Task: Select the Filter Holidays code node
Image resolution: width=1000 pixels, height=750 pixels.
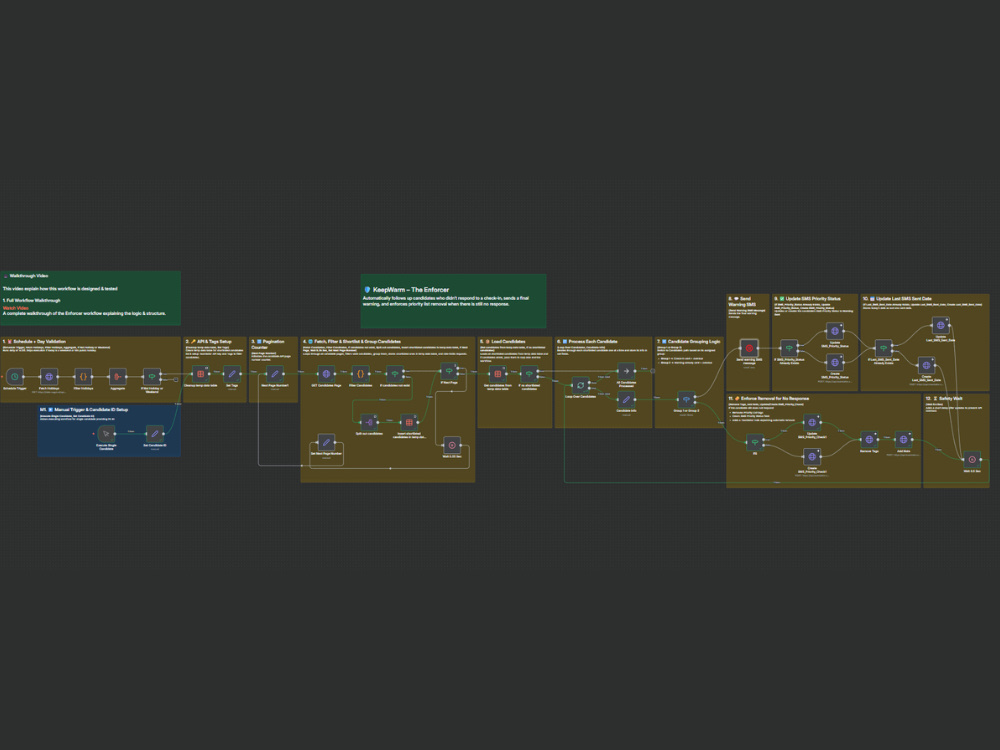Action: pyautogui.click(x=83, y=377)
